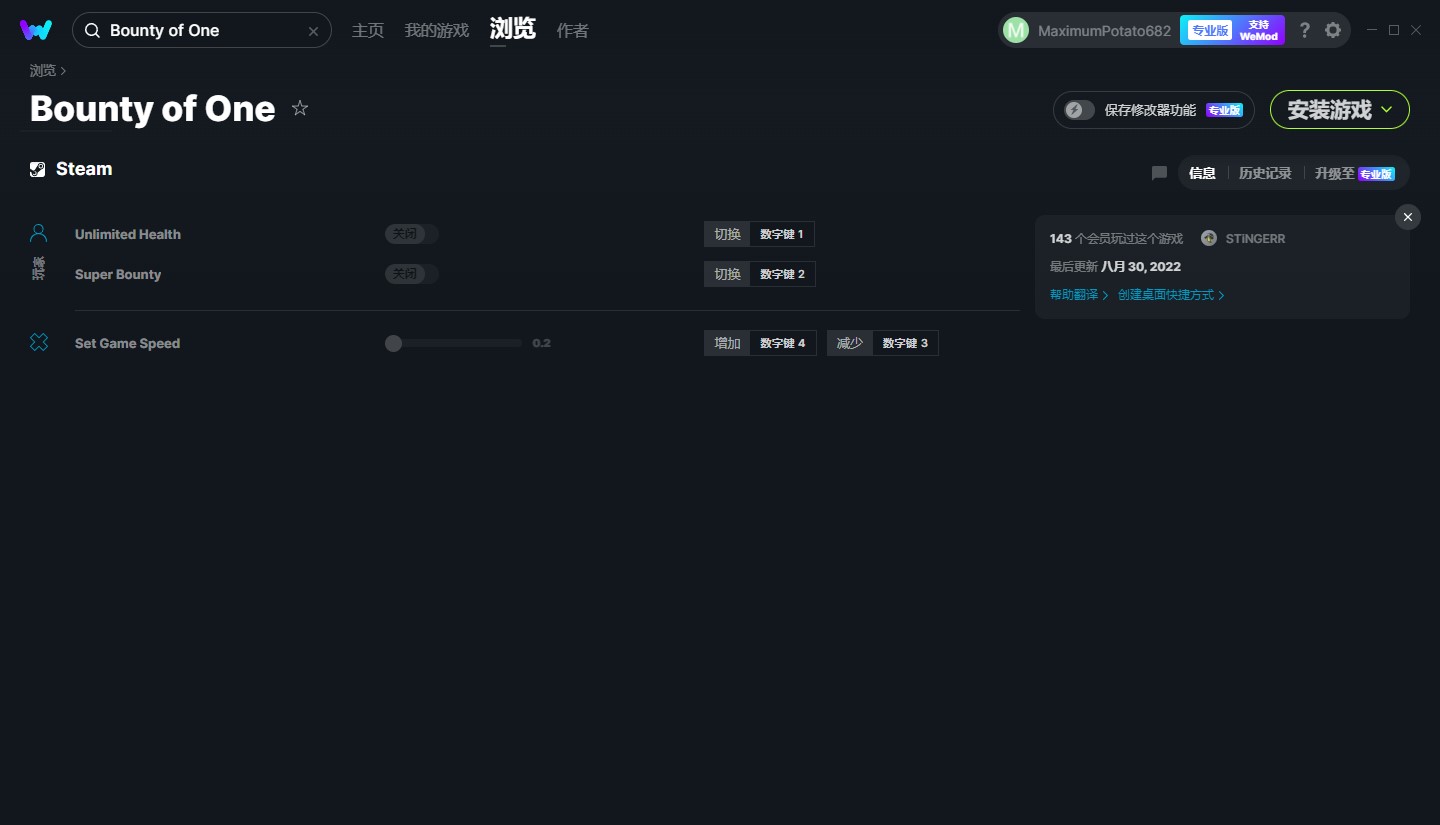Click the 增加 button for Set Game Speed
The width and height of the screenshot is (1440, 825).
(727, 343)
